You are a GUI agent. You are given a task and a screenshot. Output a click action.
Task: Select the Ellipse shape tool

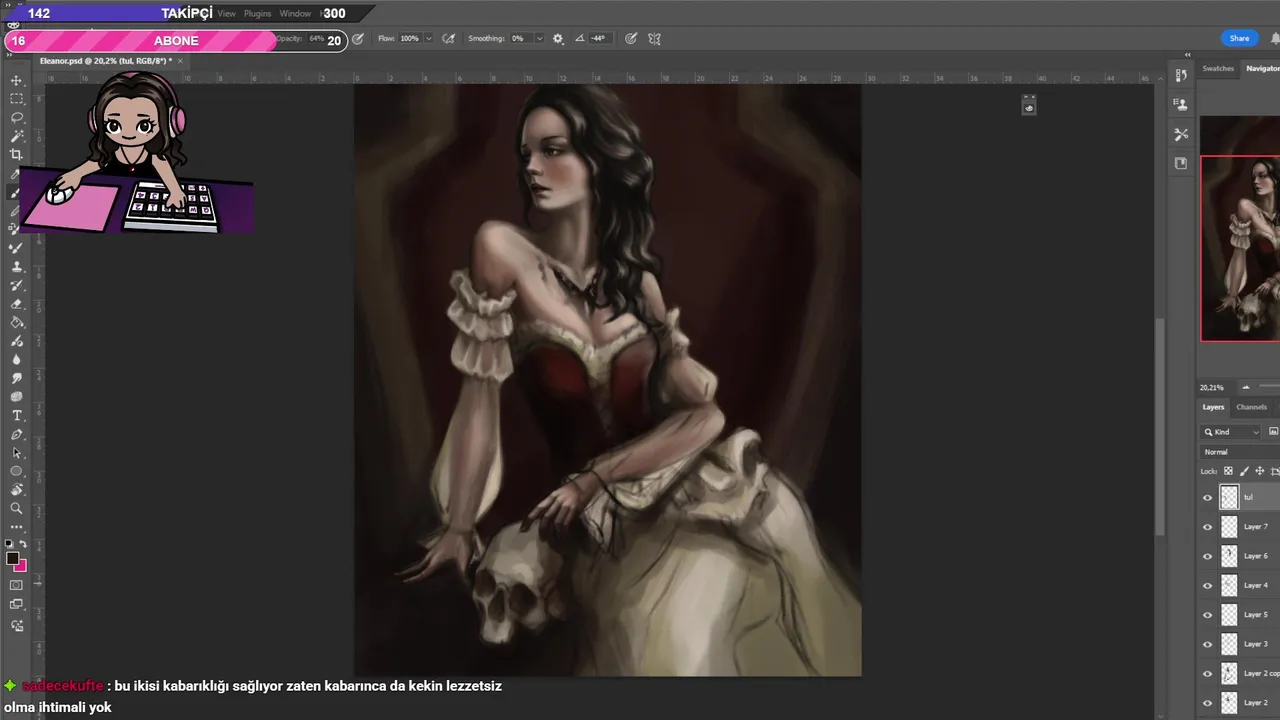click(x=16, y=471)
